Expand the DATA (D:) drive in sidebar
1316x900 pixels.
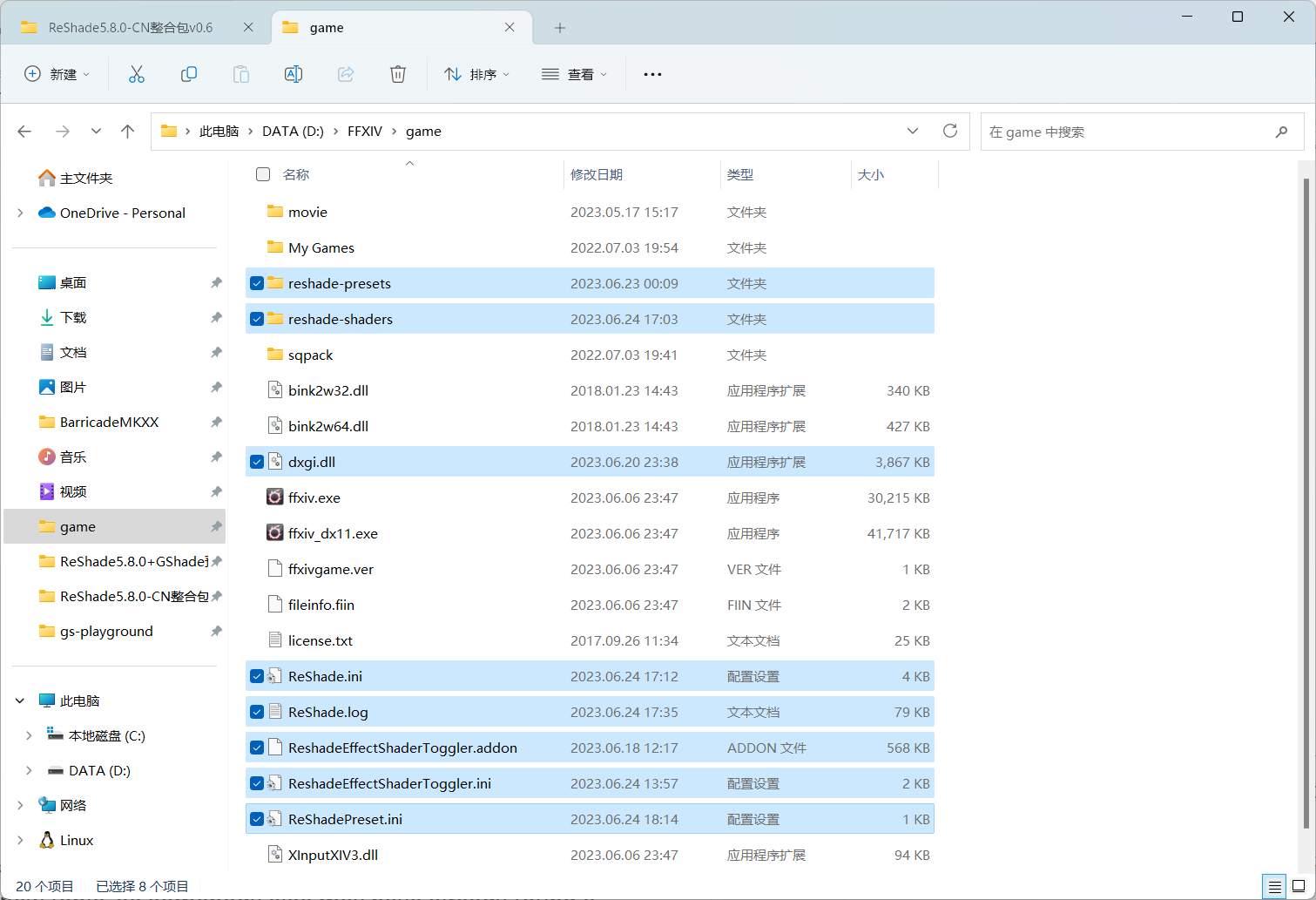tap(29, 771)
